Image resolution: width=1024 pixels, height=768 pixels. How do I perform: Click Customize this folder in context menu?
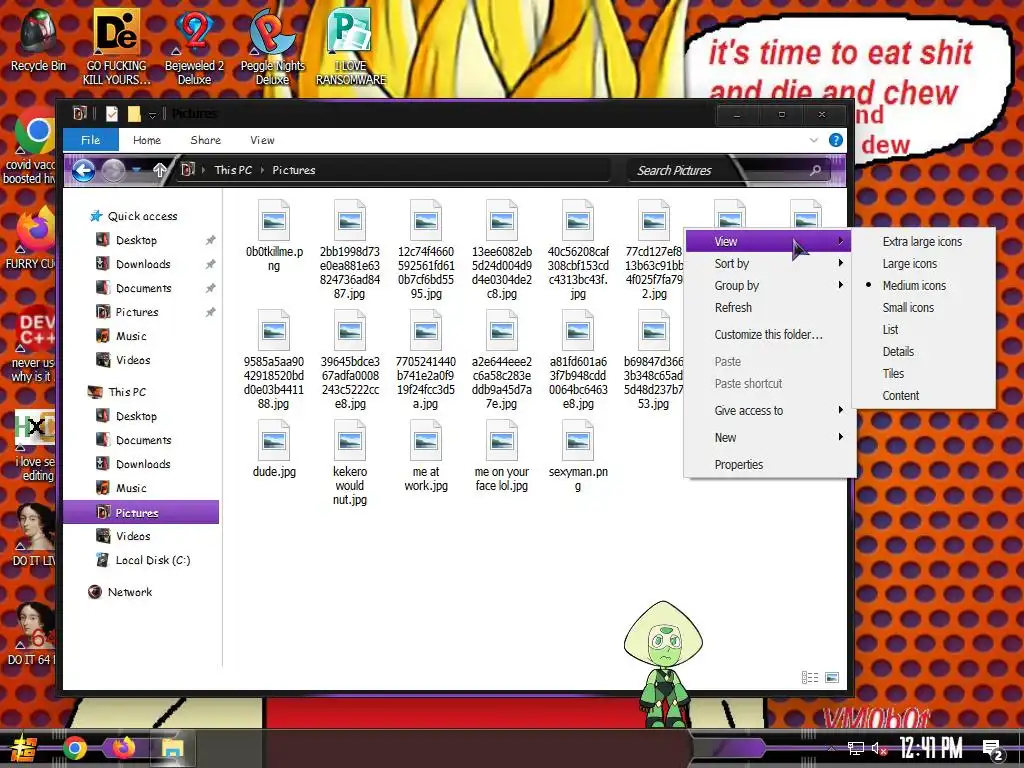769,334
